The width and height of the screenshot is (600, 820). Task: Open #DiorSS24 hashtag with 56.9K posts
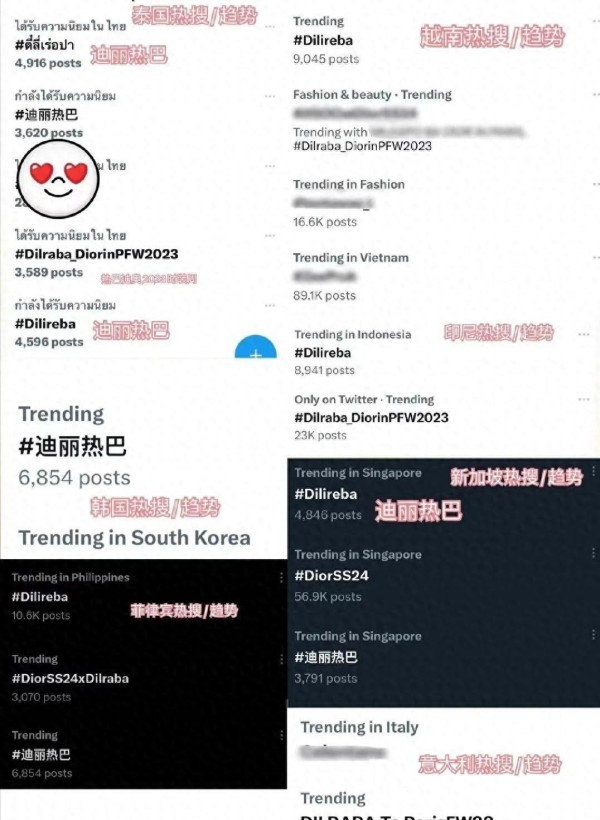(x=332, y=576)
